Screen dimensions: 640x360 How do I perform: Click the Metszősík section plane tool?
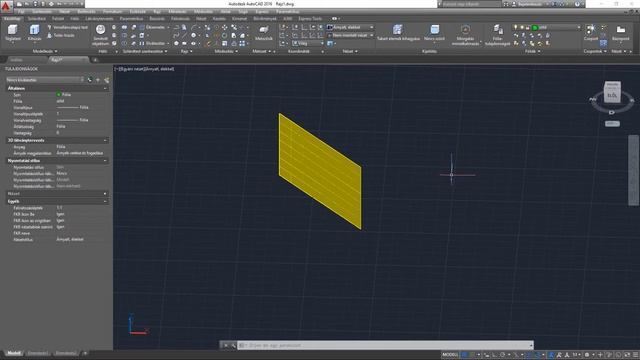pyautogui.click(x=264, y=33)
